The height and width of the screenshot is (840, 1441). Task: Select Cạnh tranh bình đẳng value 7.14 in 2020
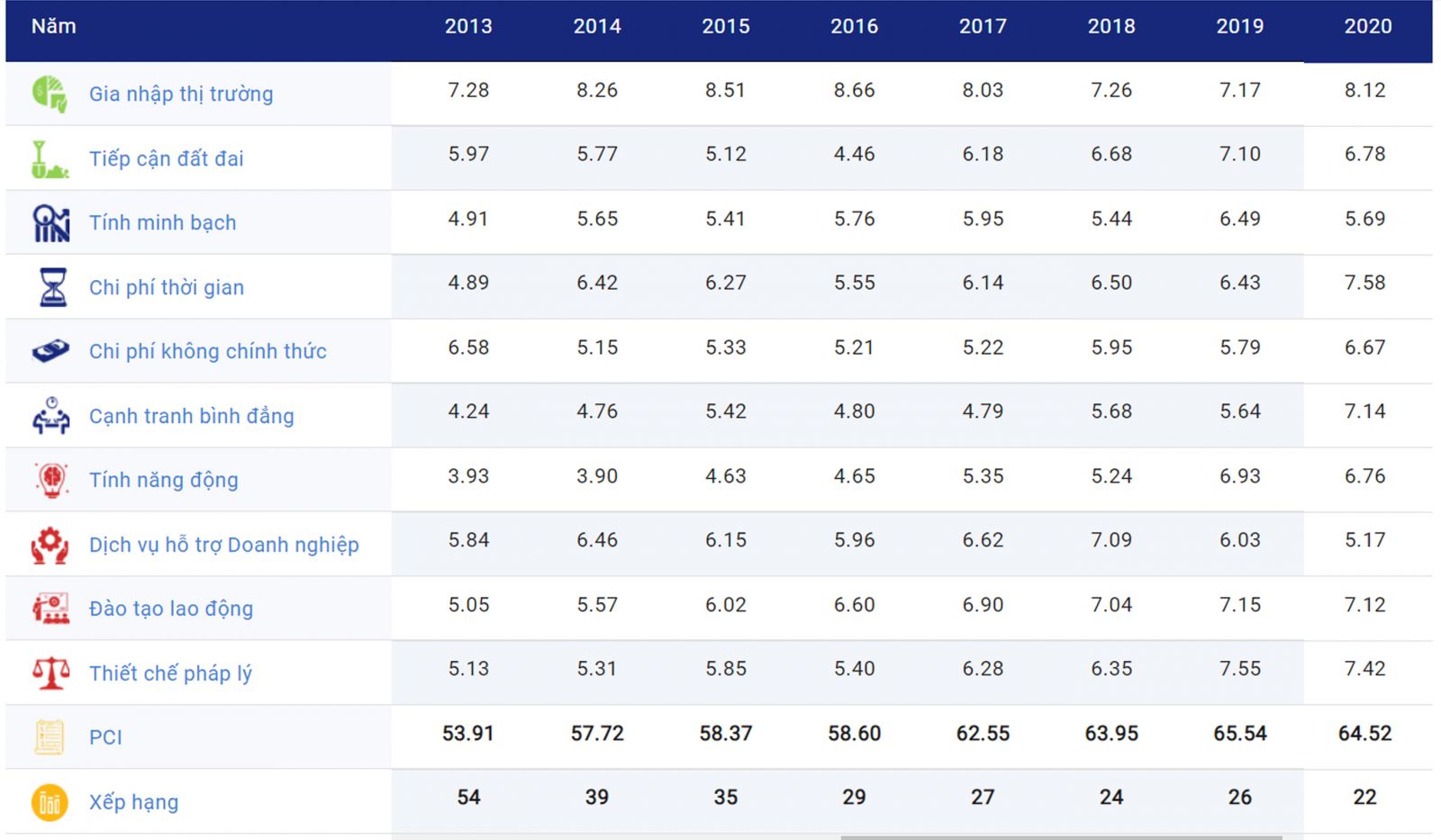pyautogui.click(x=1365, y=411)
